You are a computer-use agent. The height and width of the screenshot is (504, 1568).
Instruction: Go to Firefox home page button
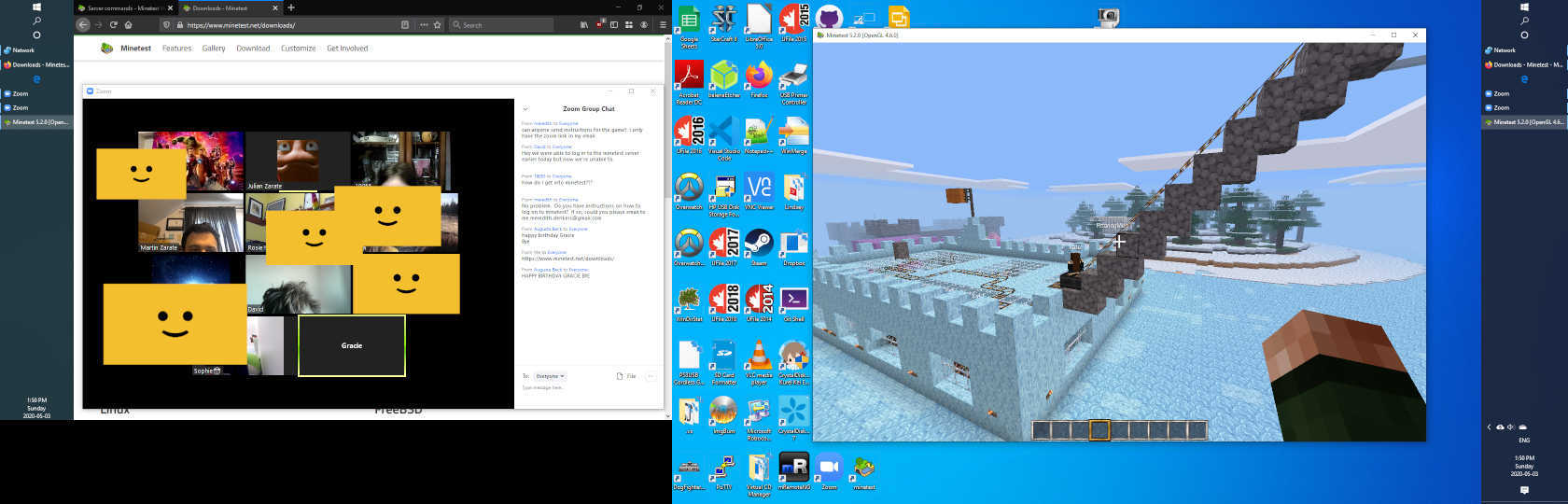click(128, 25)
